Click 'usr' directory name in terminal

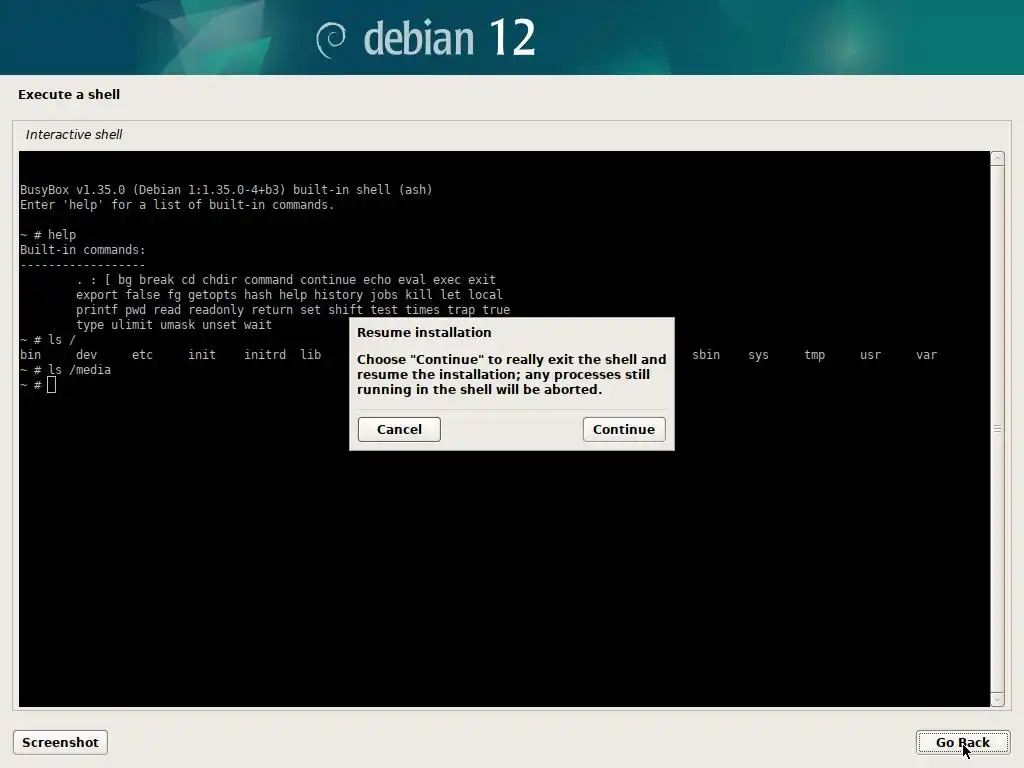[870, 355]
